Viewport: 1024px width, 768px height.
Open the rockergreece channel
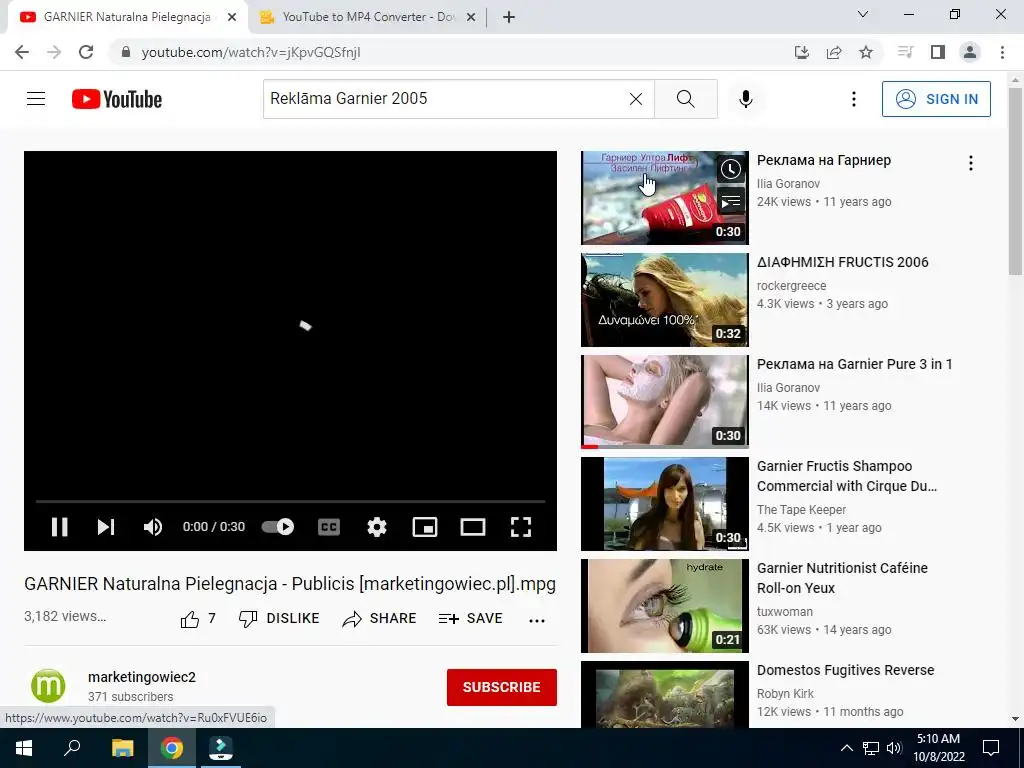pos(792,286)
